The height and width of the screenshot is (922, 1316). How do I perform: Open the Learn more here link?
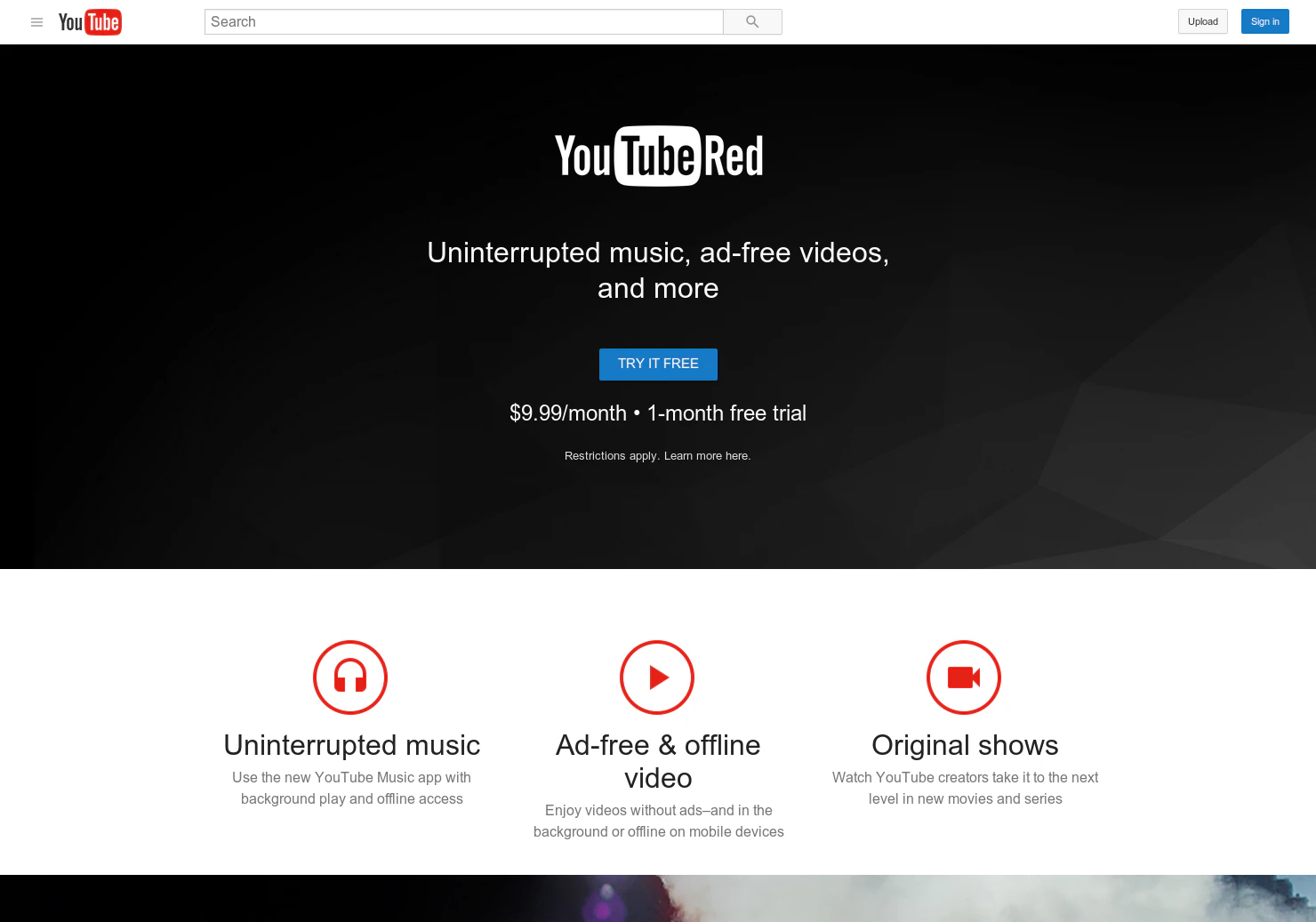tap(707, 456)
